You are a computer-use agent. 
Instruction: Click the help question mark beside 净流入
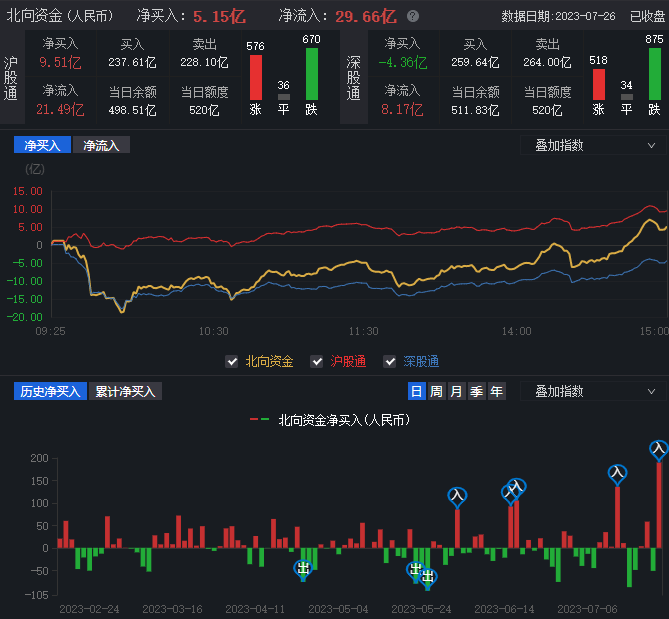coord(413,17)
